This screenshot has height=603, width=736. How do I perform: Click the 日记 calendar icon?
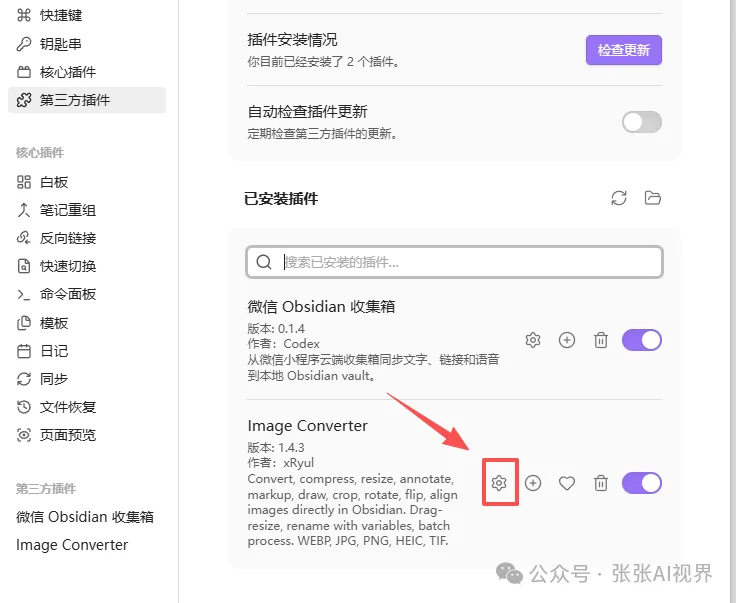24,351
